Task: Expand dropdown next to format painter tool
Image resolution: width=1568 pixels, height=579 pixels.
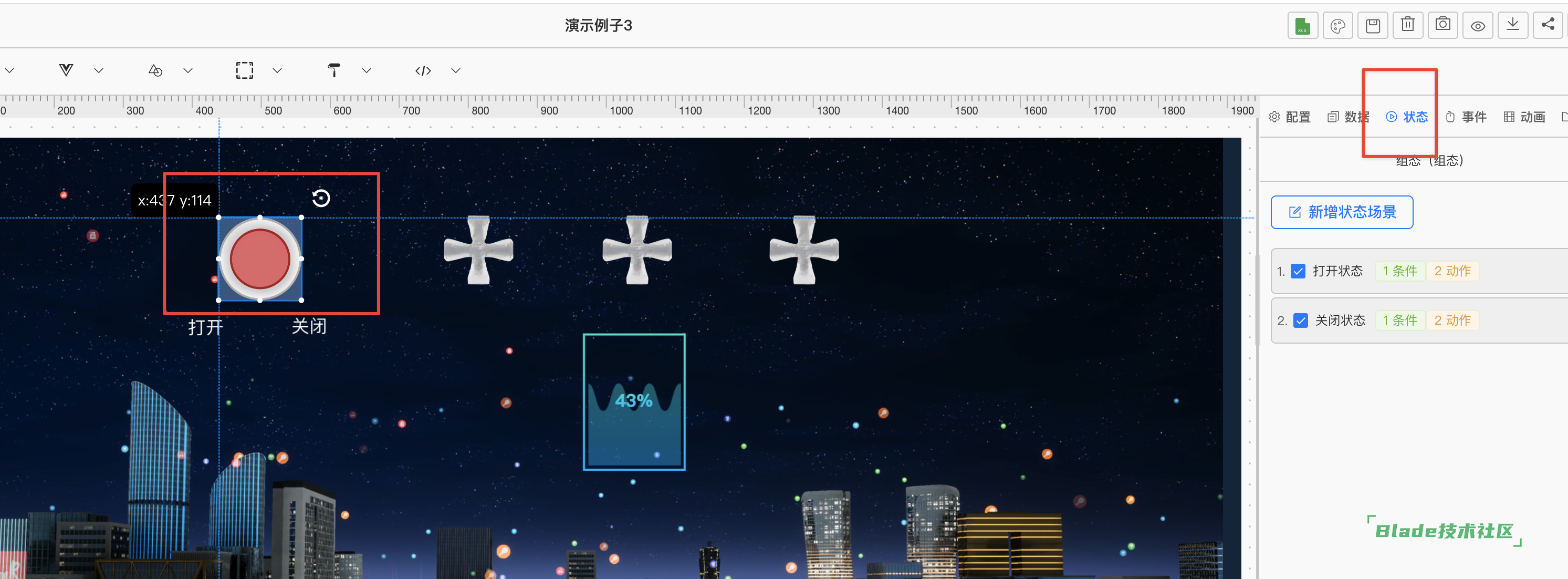Action: 367,70
